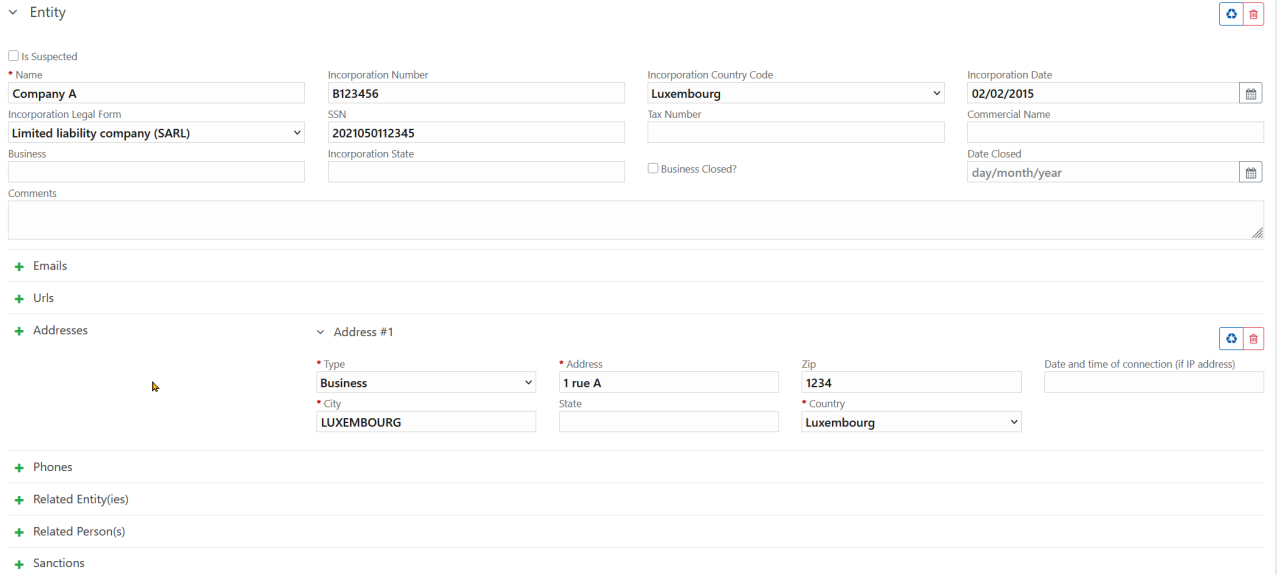Click the Phones section label

click(53, 468)
